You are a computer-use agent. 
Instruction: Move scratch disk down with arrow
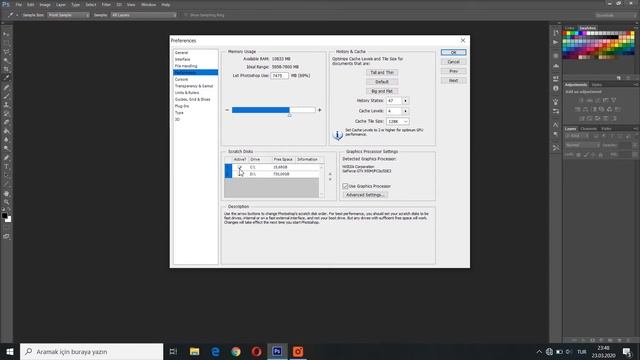pyautogui.click(x=330, y=180)
